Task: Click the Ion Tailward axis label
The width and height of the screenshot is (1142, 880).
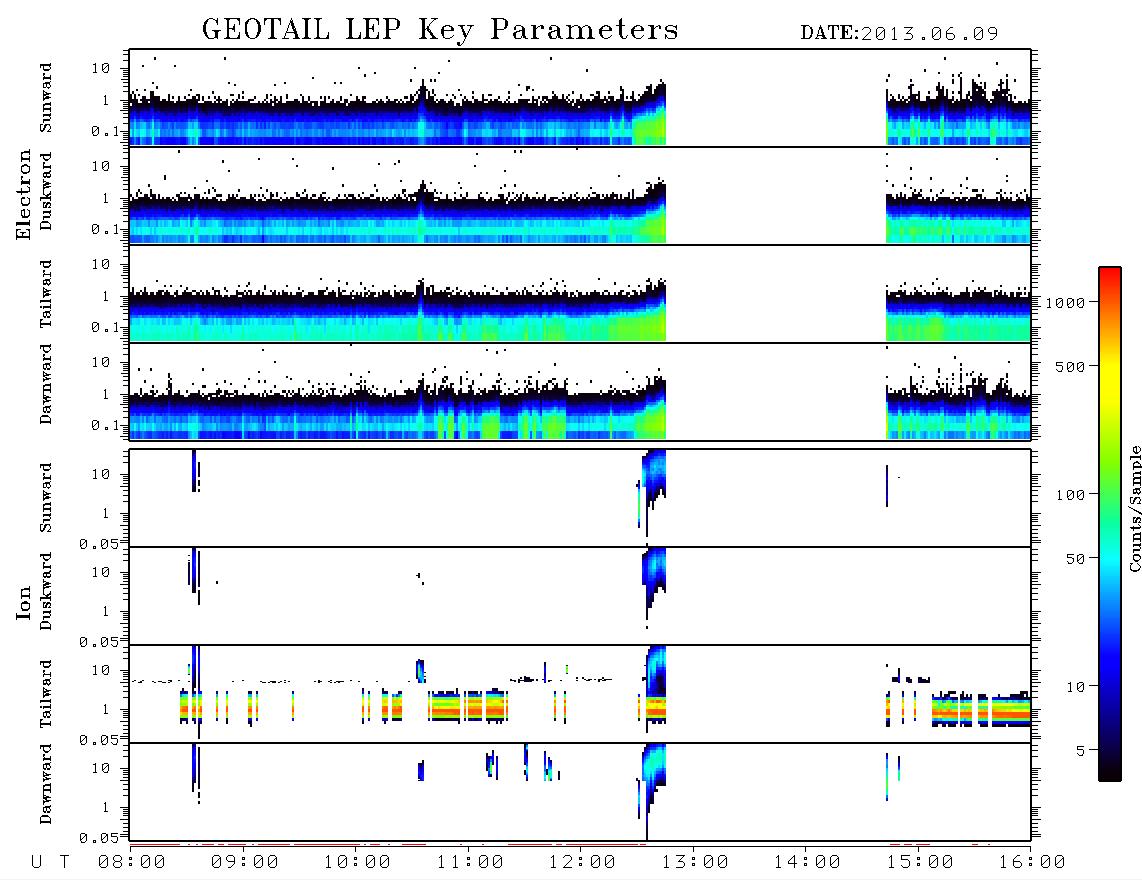Action: pos(46,694)
